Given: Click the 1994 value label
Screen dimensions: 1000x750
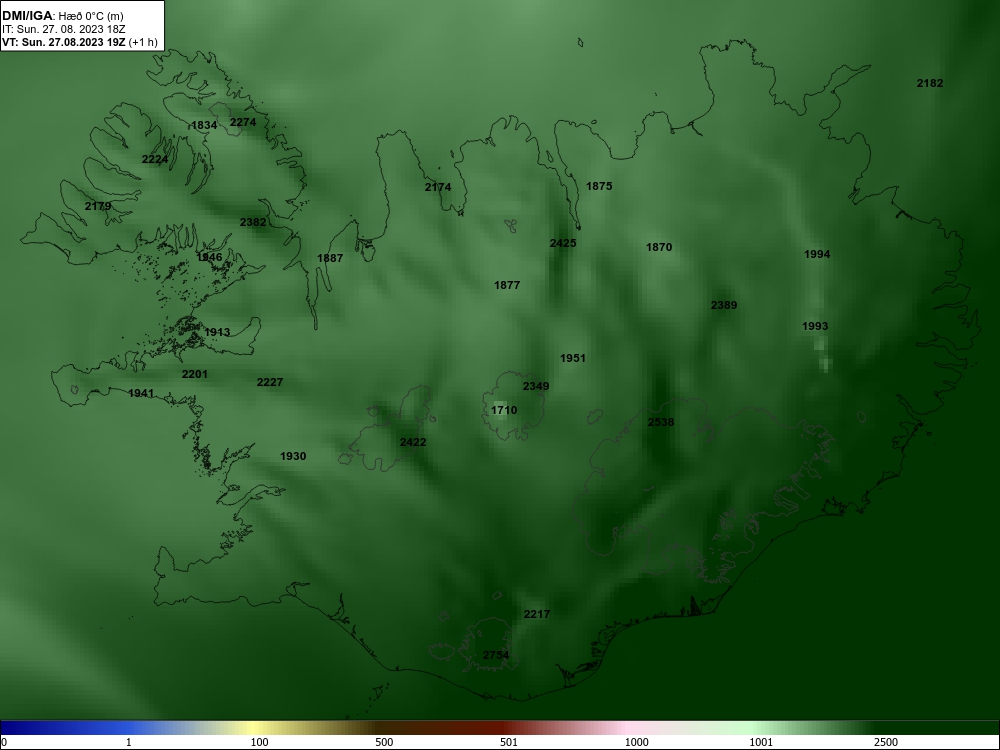Looking at the screenshot, I should [817, 254].
